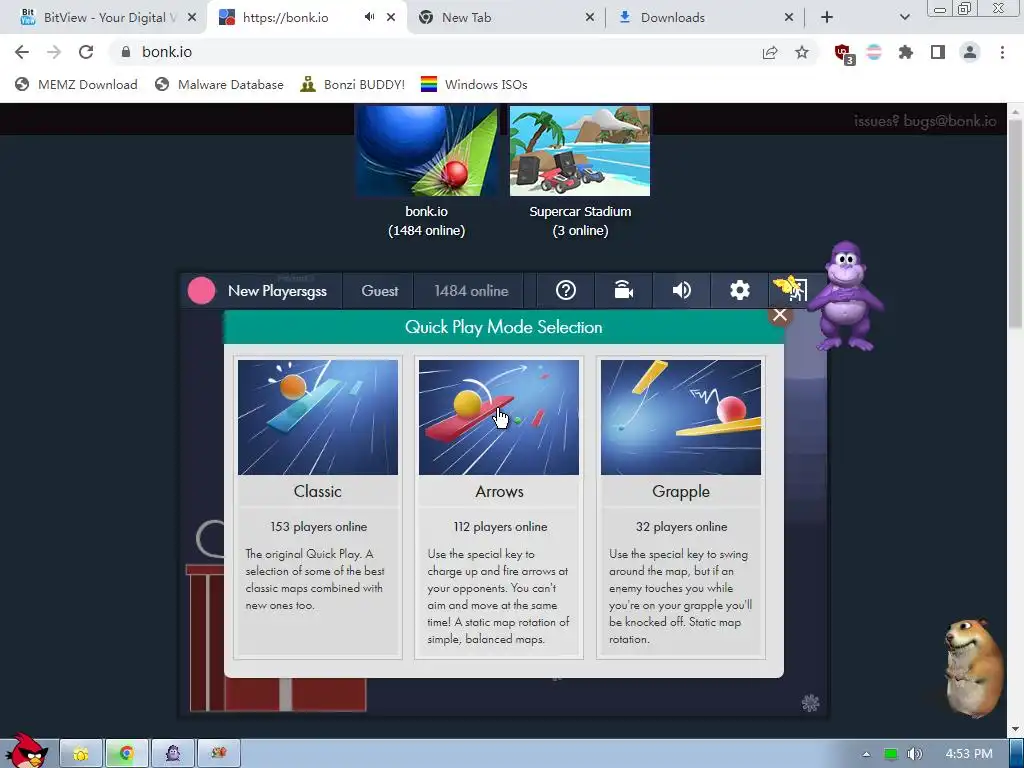Click the New Playersgss player name
The width and height of the screenshot is (1024, 768).
tap(277, 291)
